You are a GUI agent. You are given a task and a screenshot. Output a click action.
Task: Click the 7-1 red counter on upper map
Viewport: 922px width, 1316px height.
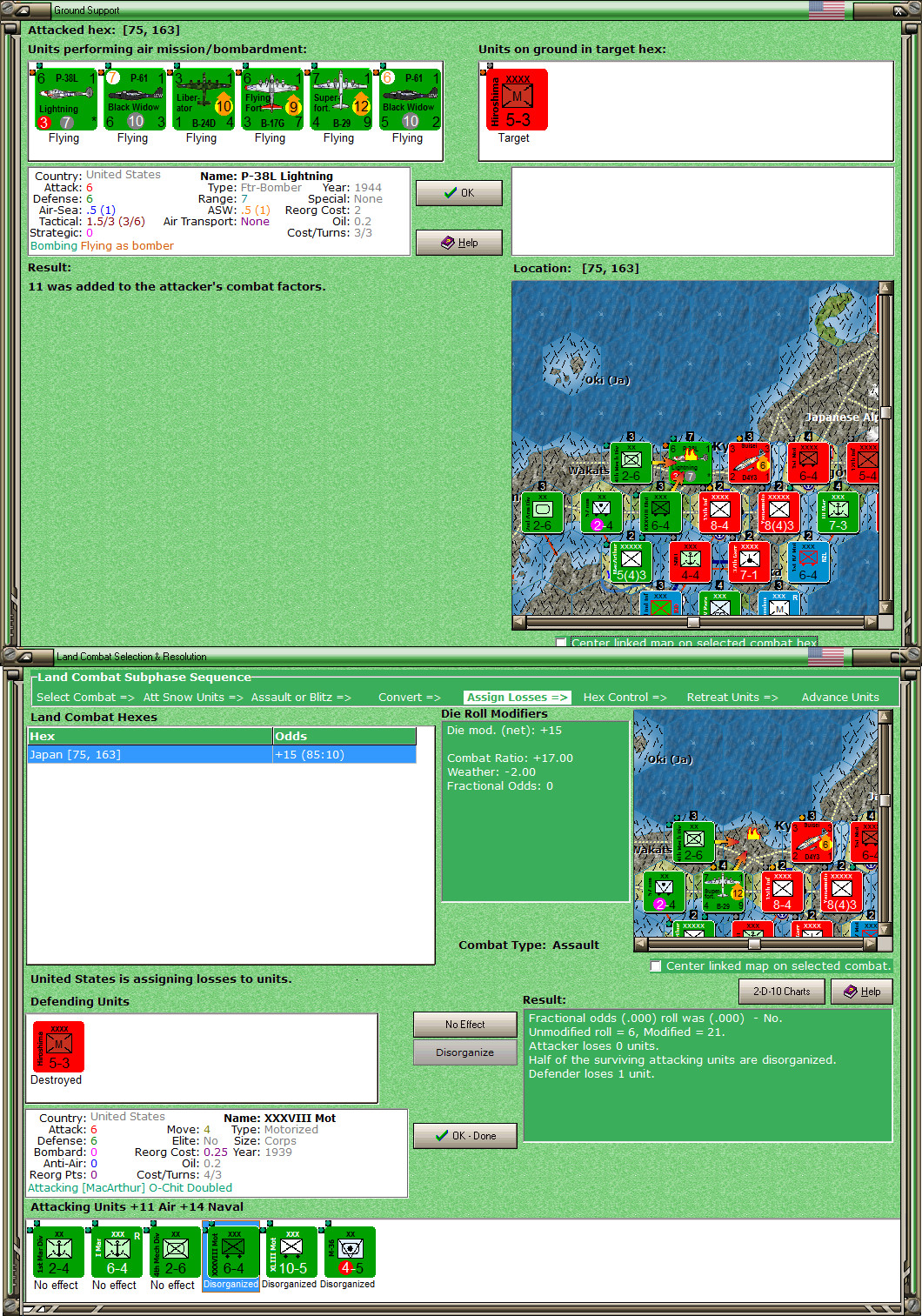pos(749,562)
